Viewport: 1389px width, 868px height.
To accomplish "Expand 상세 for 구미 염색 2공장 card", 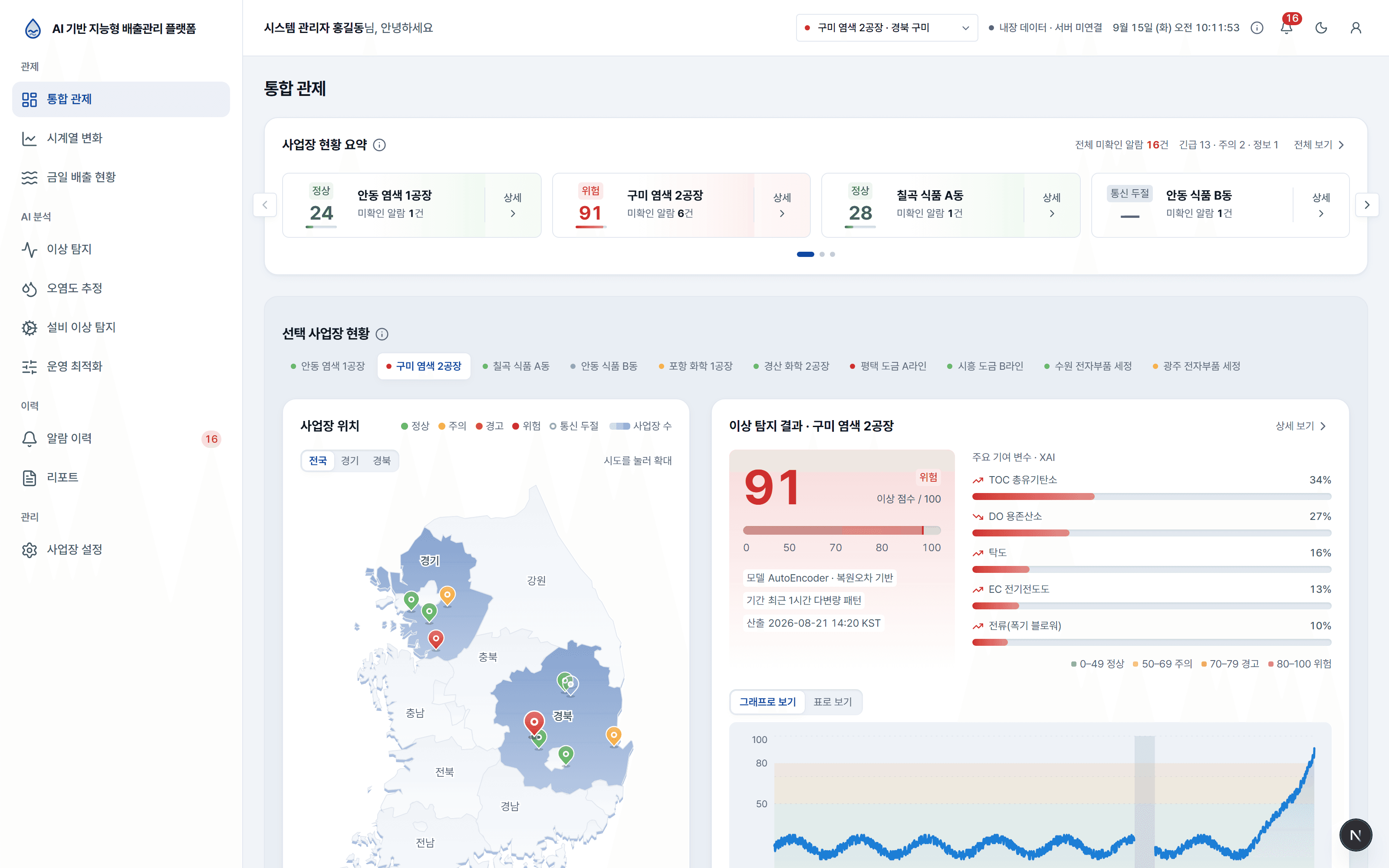I will [x=782, y=205].
